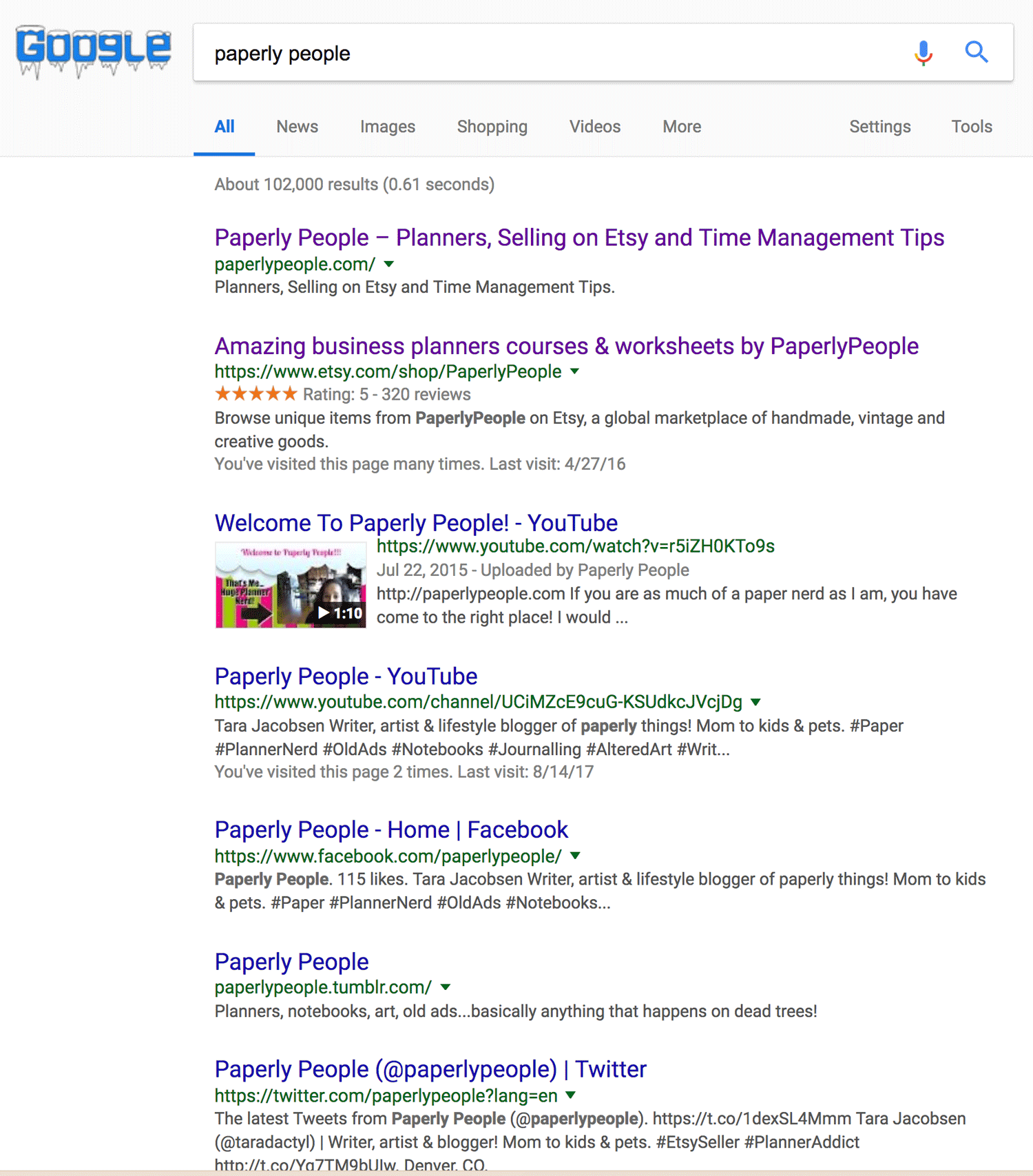Activate voice search microphone icon
1033x1176 pixels.
tap(924, 52)
